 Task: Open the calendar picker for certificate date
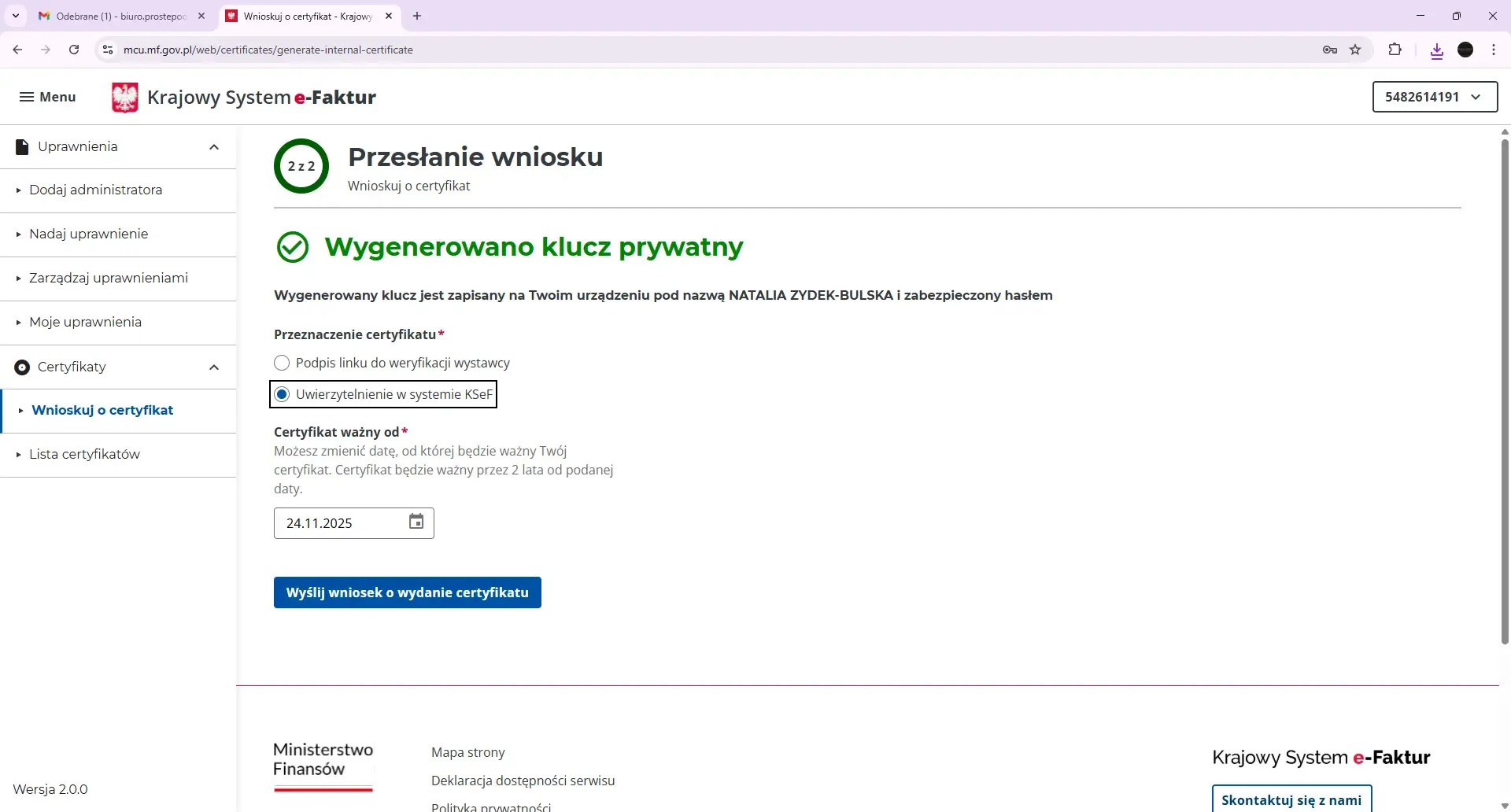[416, 522]
